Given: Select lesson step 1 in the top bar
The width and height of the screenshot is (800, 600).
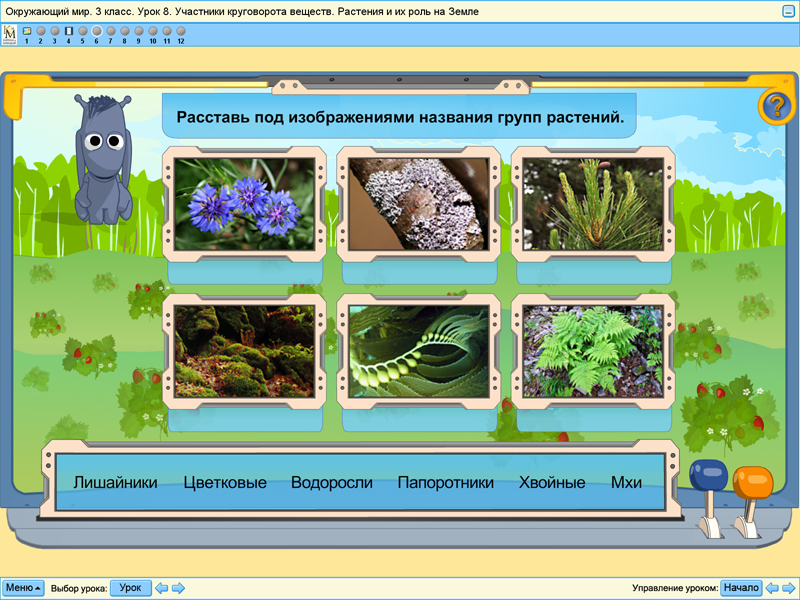Looking at the screenshot, I should tap(28, 30).
